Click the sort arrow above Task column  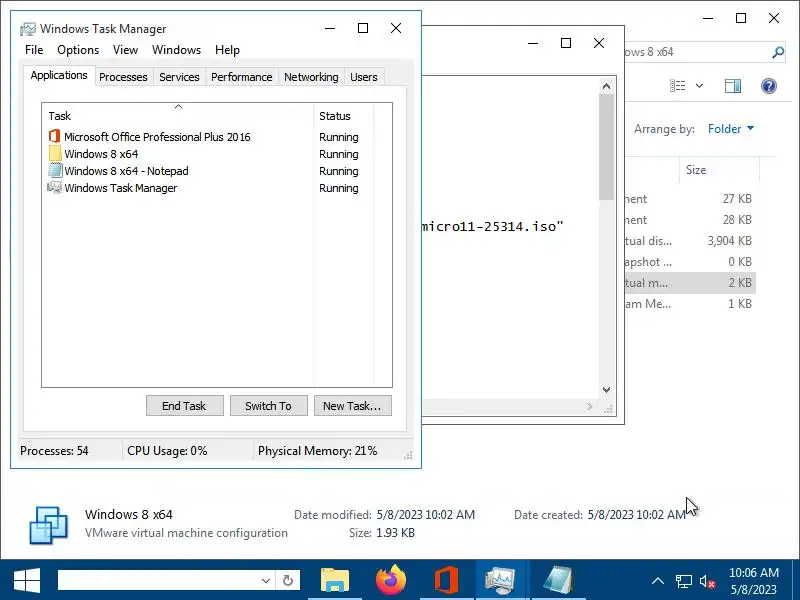point(178,107)
